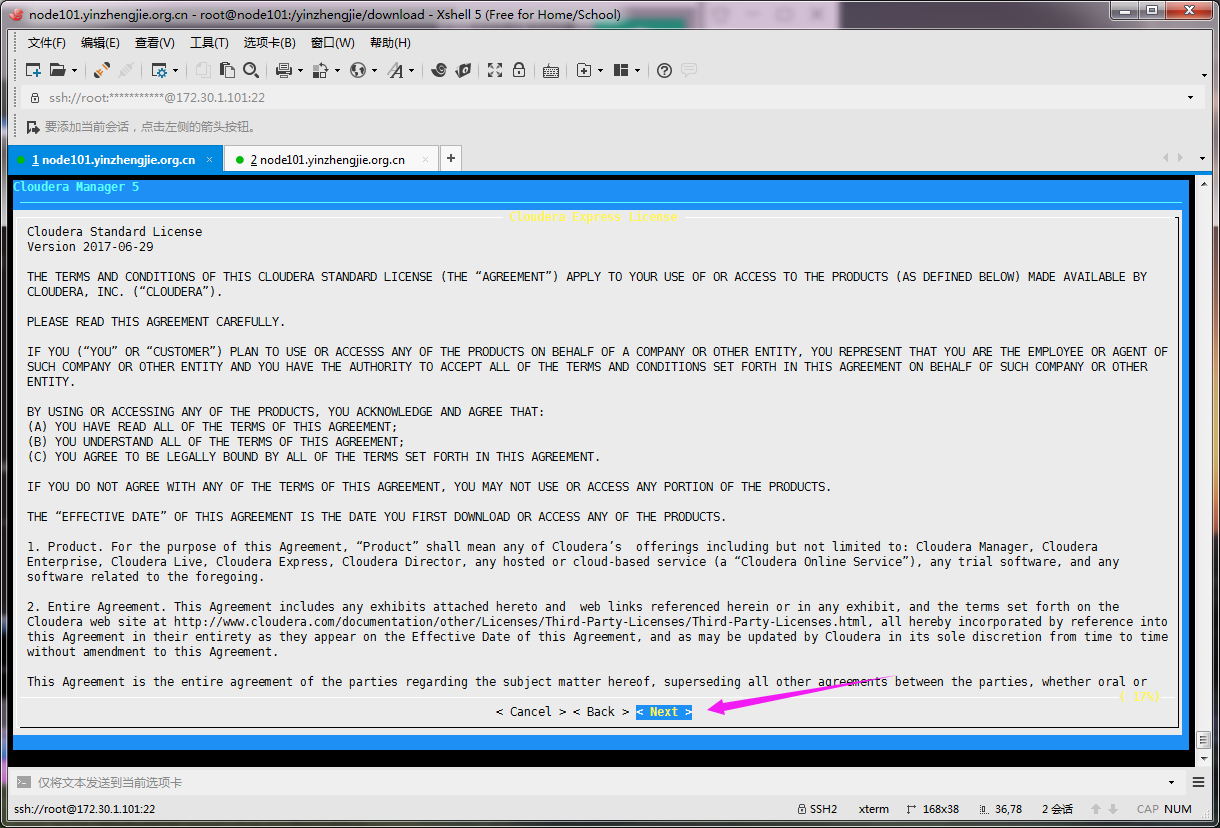Viewport: 1220px width, 828px height.
Task: Click the tab layout arrangement icon
Action: click(x=621, y=70)
